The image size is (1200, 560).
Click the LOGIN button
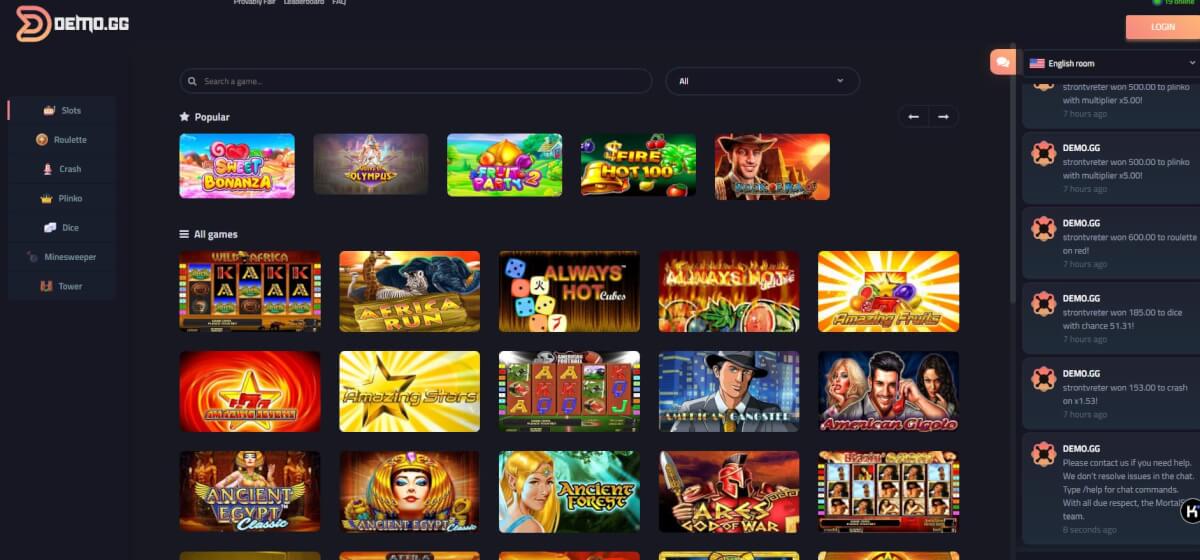(x=1163, y=27)
